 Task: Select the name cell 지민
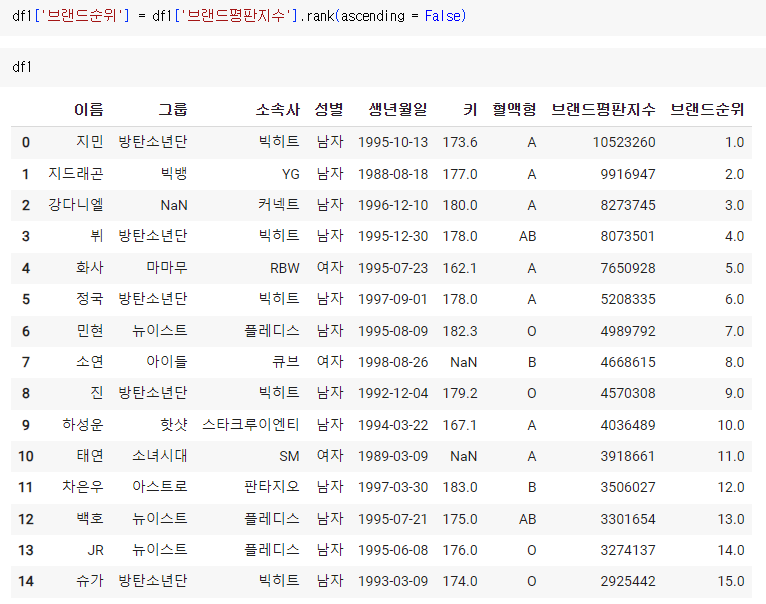(89, 142)
